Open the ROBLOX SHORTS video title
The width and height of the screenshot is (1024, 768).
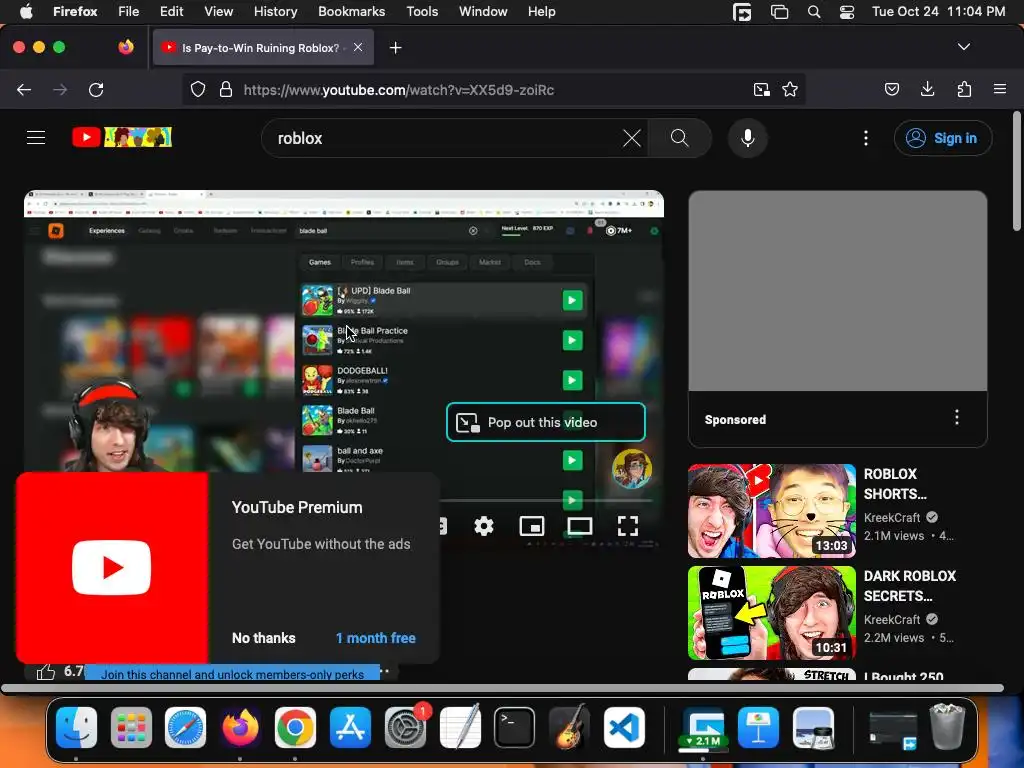pyautogui.click(x=895, y=484)
